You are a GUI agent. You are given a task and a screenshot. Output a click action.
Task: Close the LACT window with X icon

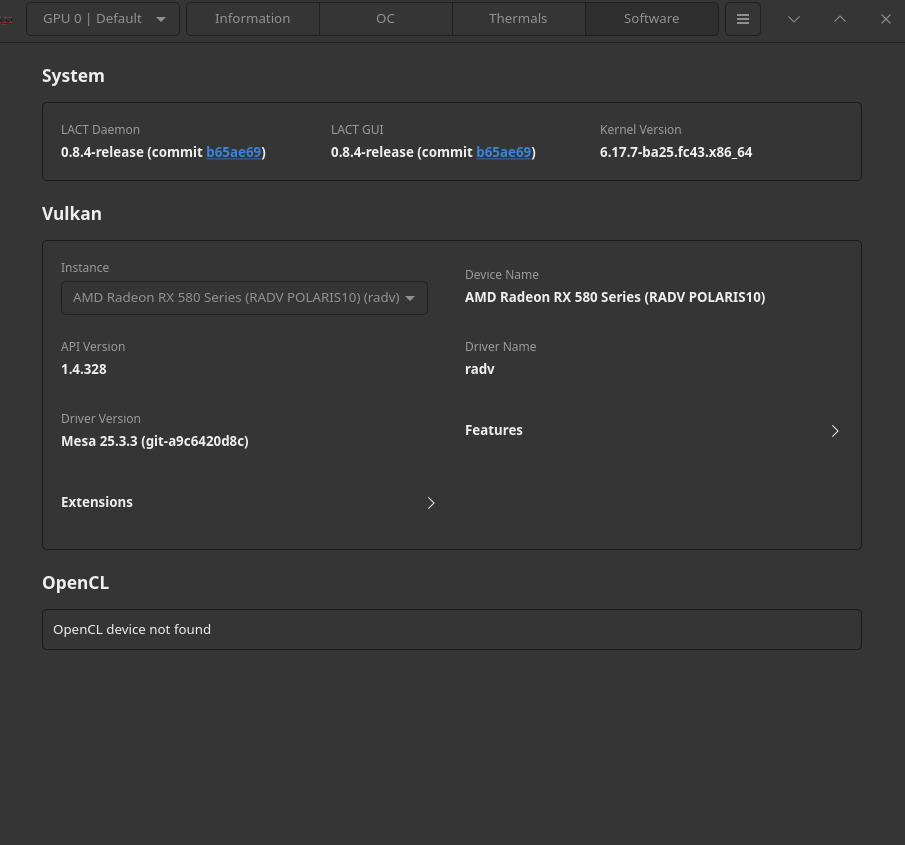885,19
